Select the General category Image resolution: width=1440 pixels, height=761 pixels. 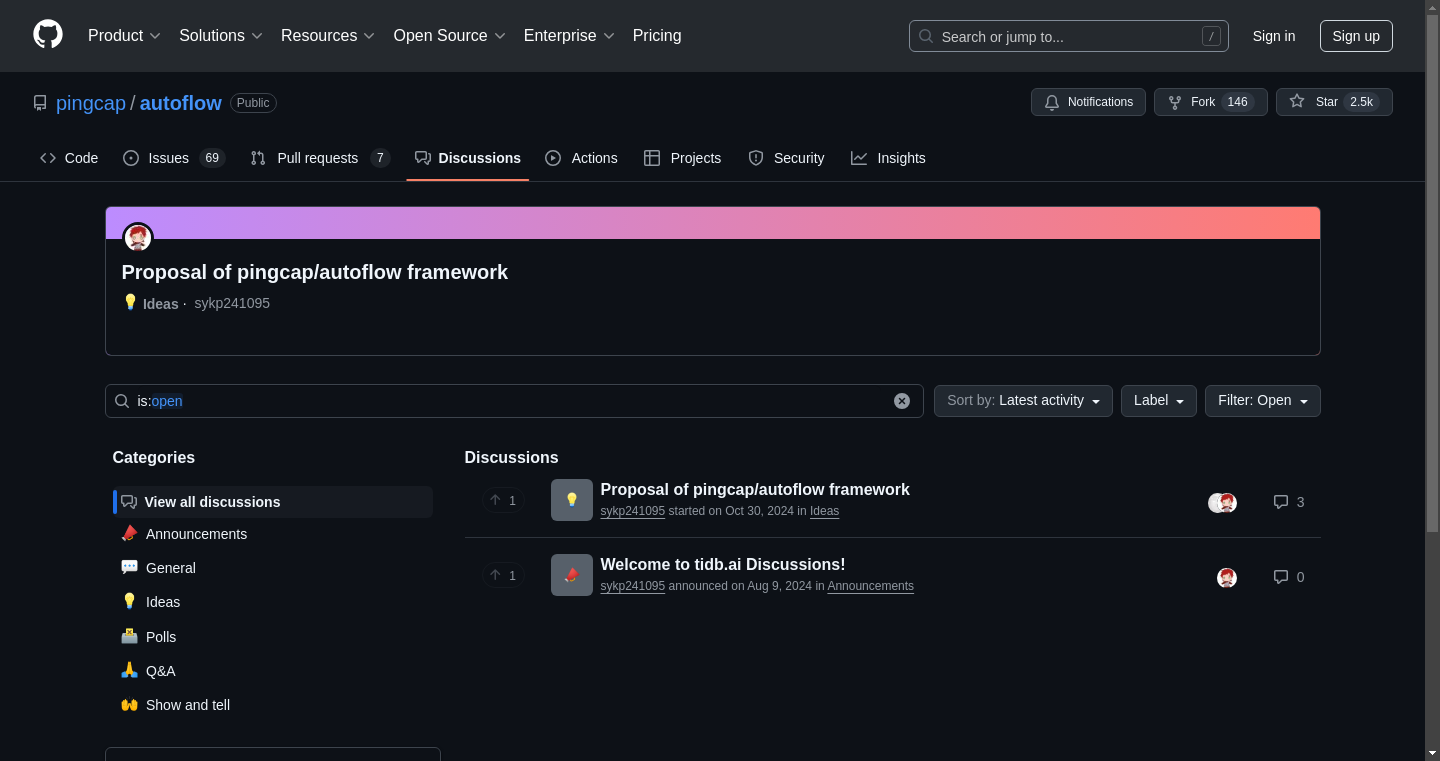[x=273, y=568]
